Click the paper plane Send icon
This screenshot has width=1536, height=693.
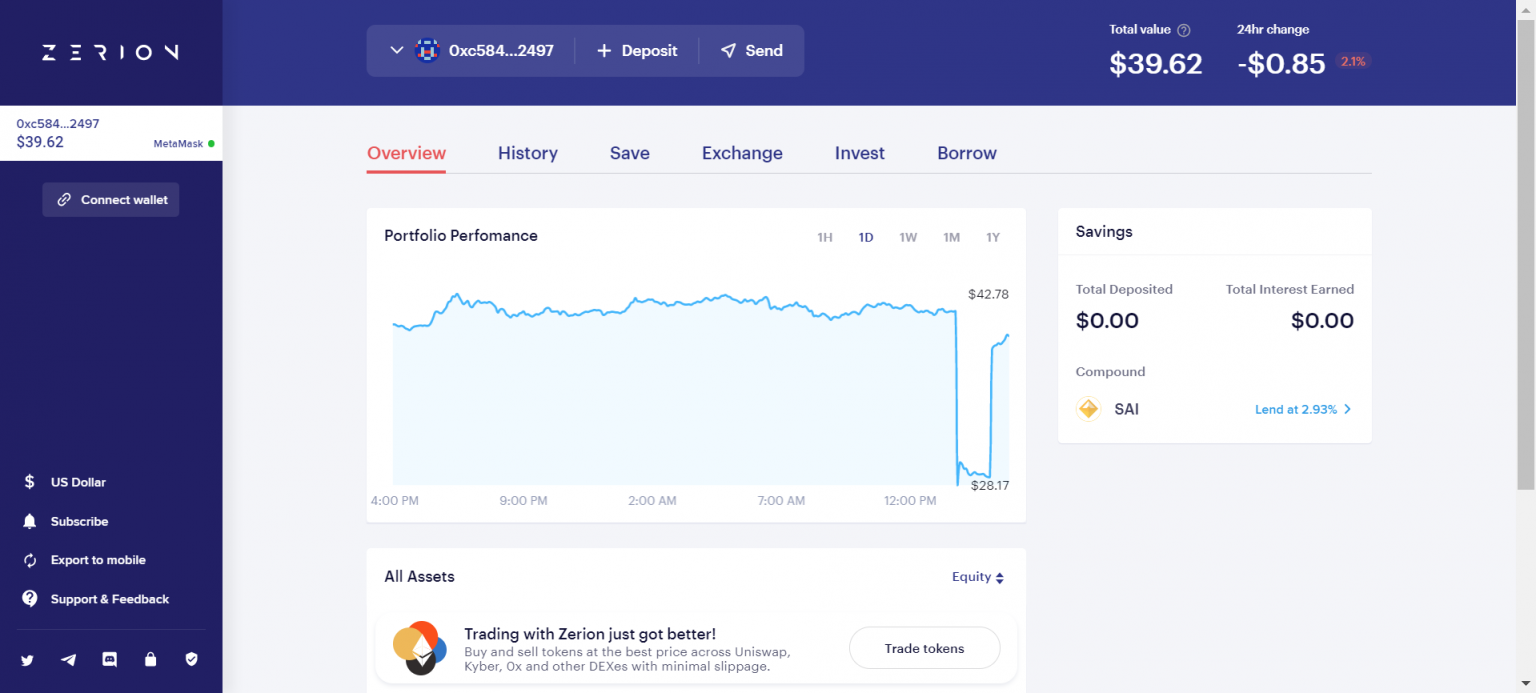click(728, 50)
